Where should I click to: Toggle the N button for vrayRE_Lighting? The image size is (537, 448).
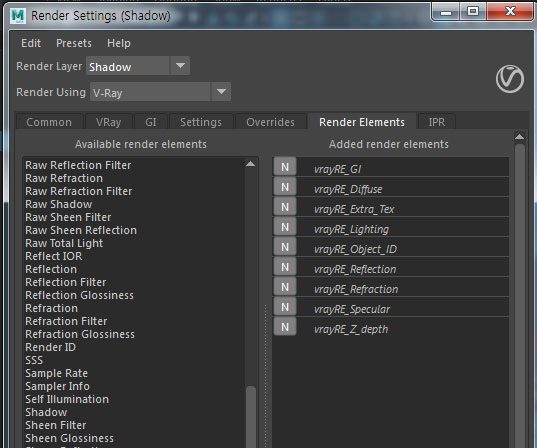pos(285,227)
